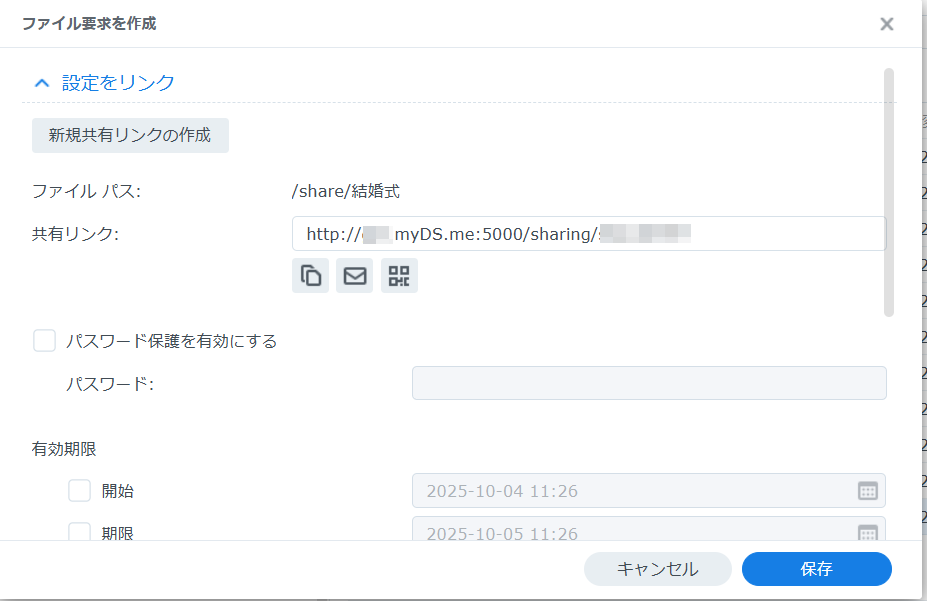Click the 共有リンク URL text field
Screen dimensions: 927x601
tap(589, 233)
